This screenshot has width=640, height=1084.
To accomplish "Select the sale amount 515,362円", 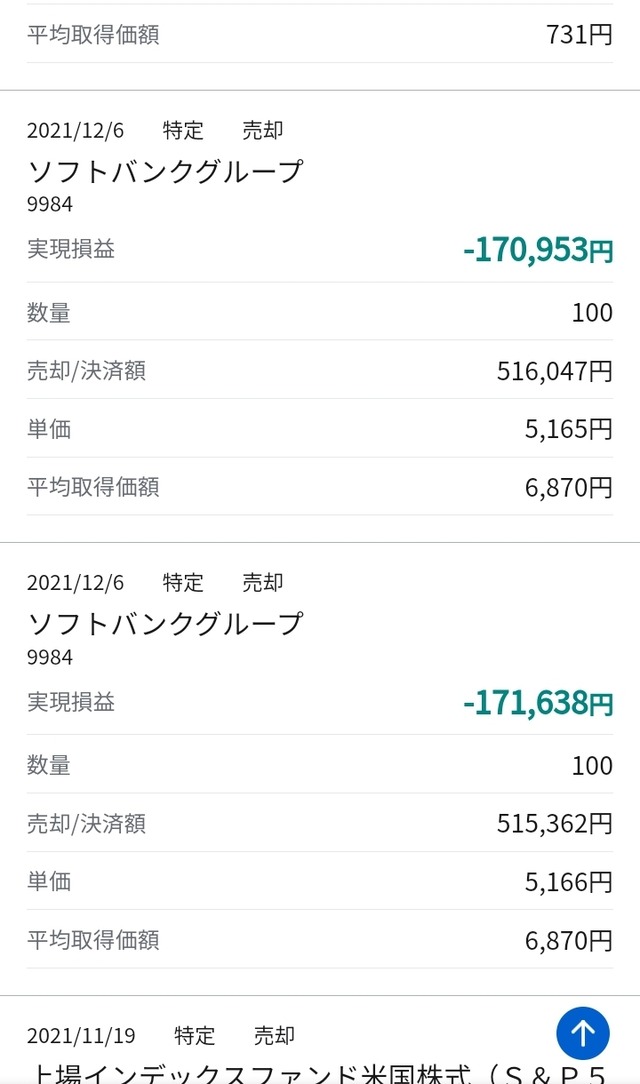I will (x=554, y=823).
